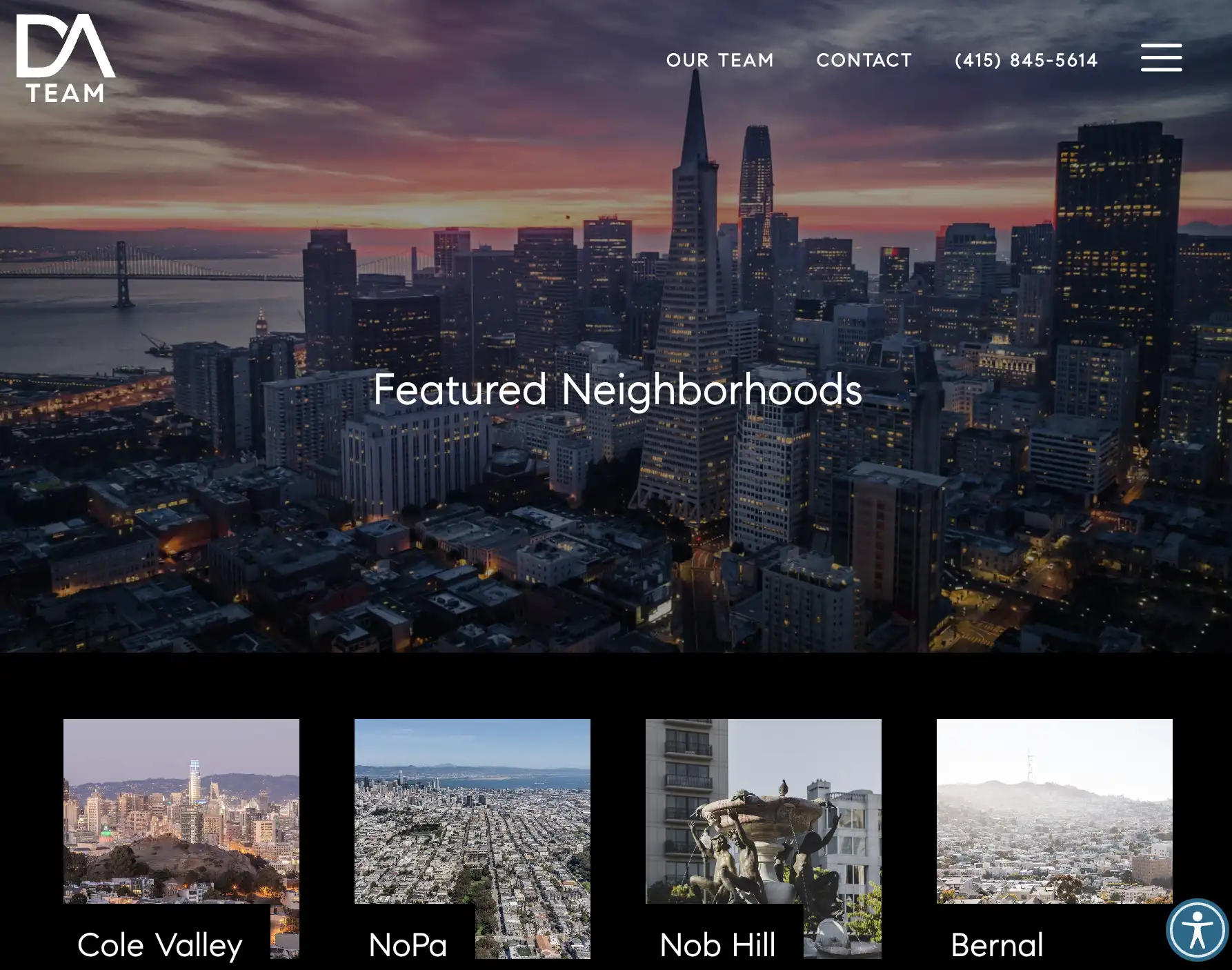The width and height of the screenshot is (1232, 970).
Task: Click the TEAM wordmark beneath the DA monogram
Action: [x=66, y=93]
